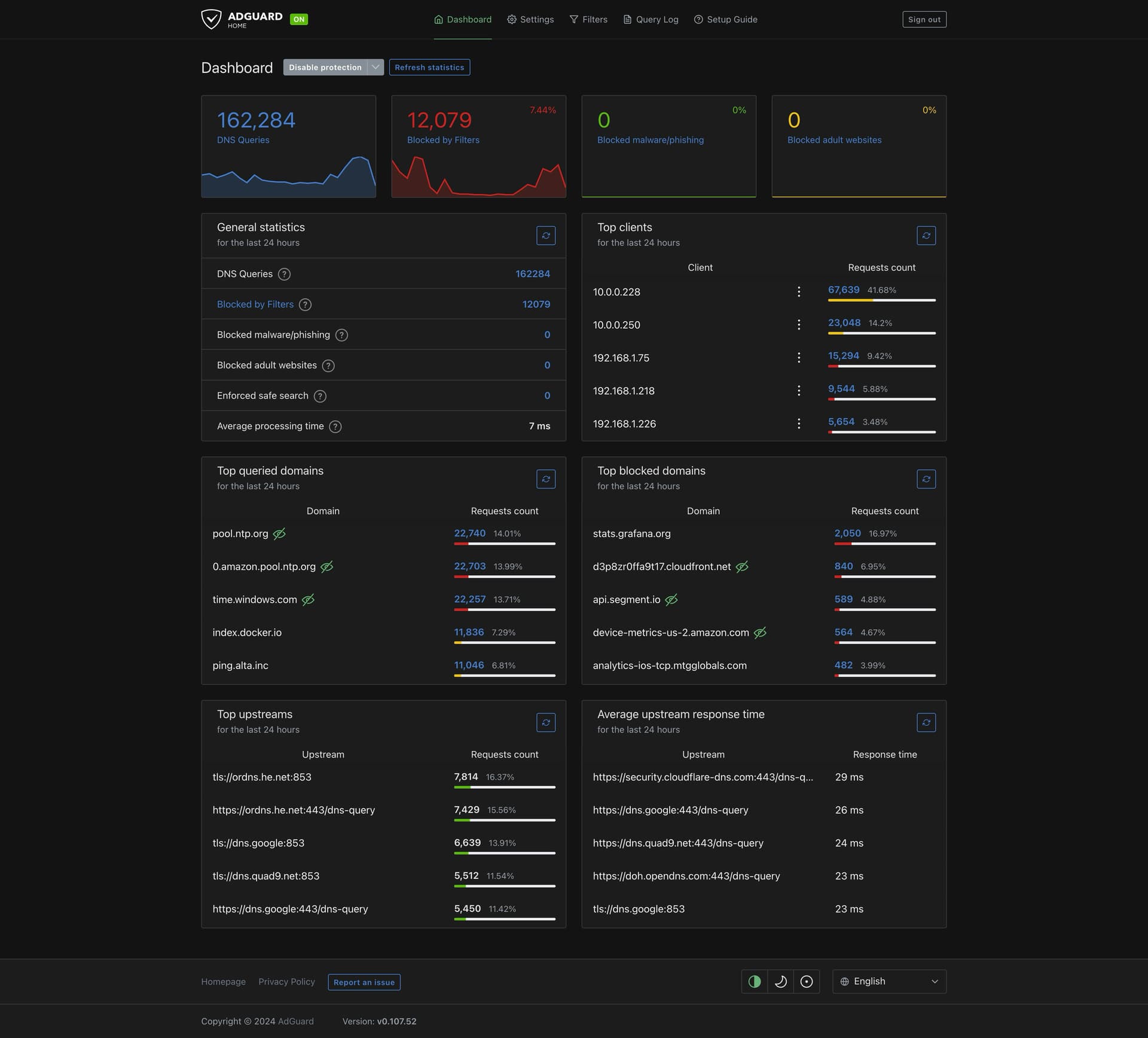The height and width of the screenshot is (1038, 1148).
Task: Click the Sign out button
Action: point(924,20)
